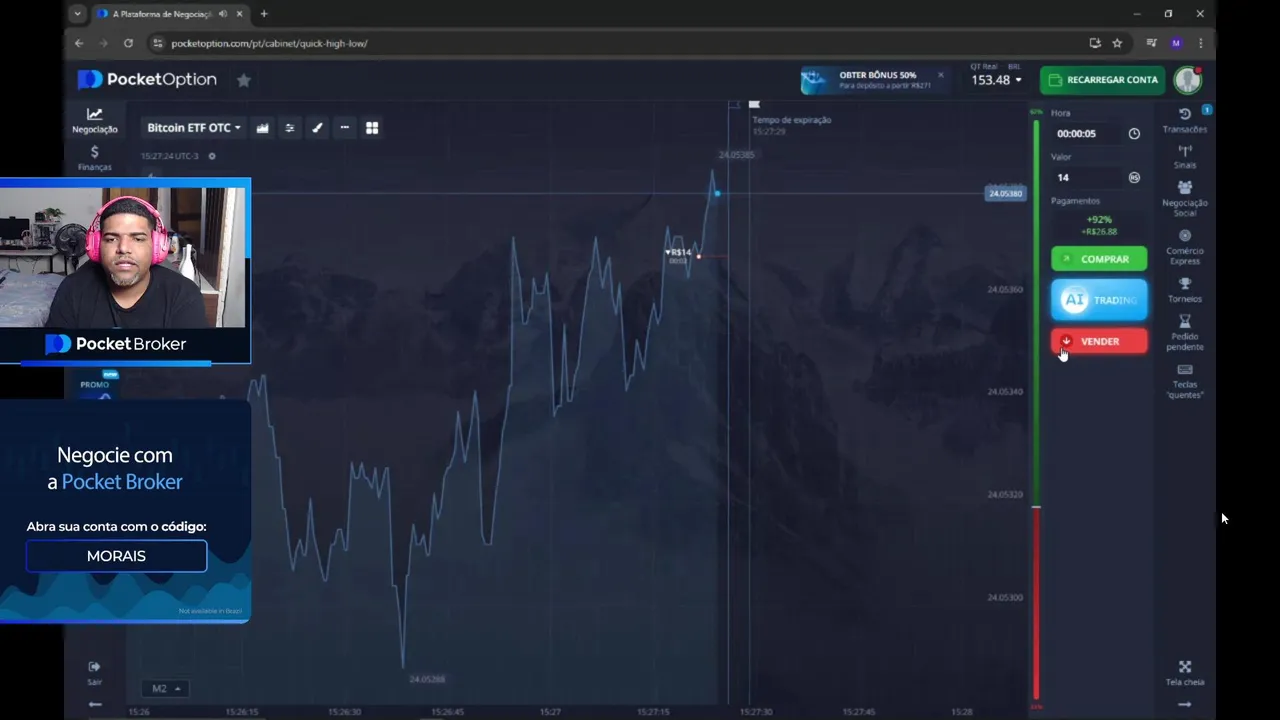This screenshot has height=720, width=1280.
Task: Open Transações history panel
Action: tap(1185, 120)
